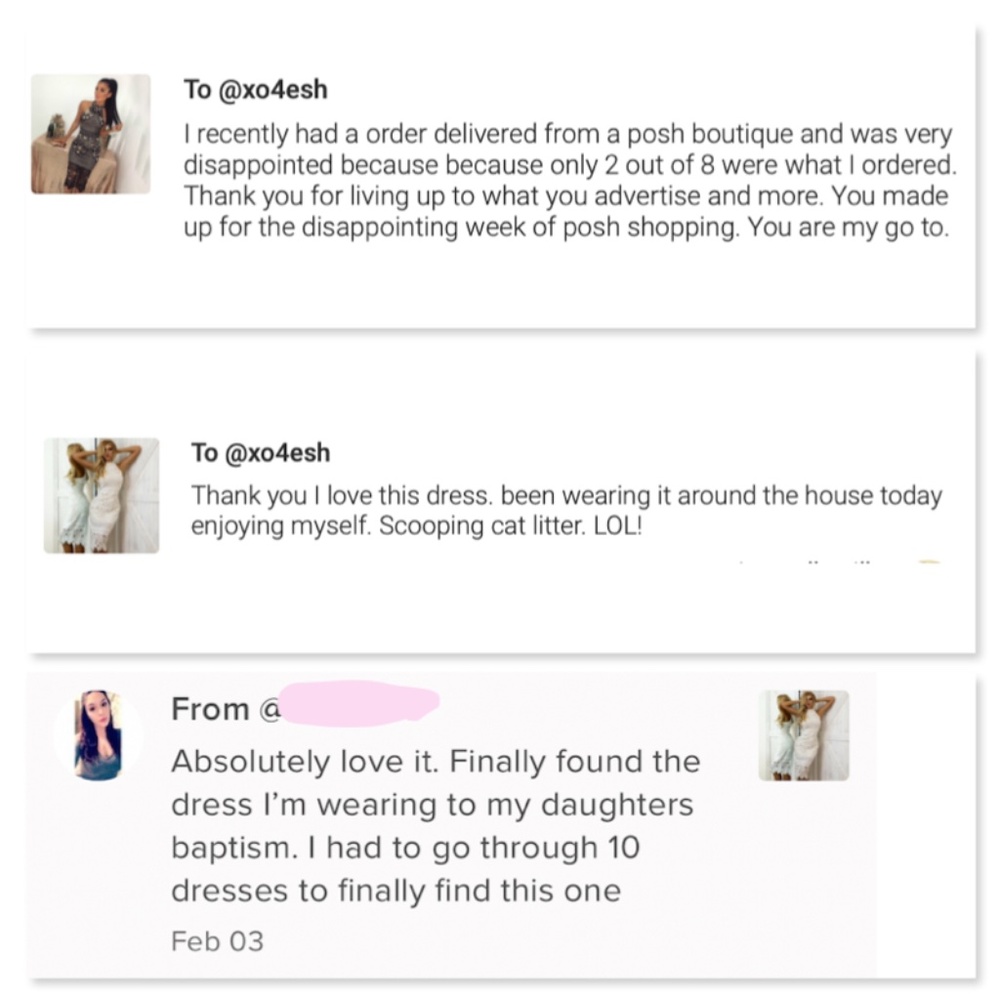Open the black dress thumbnail in first review
Screen dimensions: 1000x1000
tap(91, 134)
